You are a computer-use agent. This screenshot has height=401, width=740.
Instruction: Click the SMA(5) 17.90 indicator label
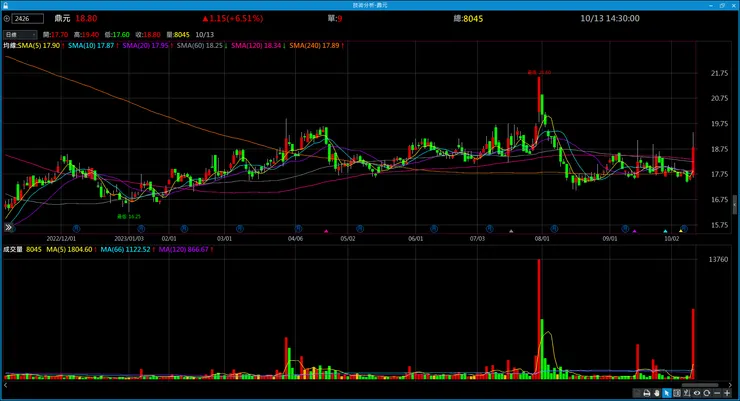pyautogui.click(x=39, y=46)
